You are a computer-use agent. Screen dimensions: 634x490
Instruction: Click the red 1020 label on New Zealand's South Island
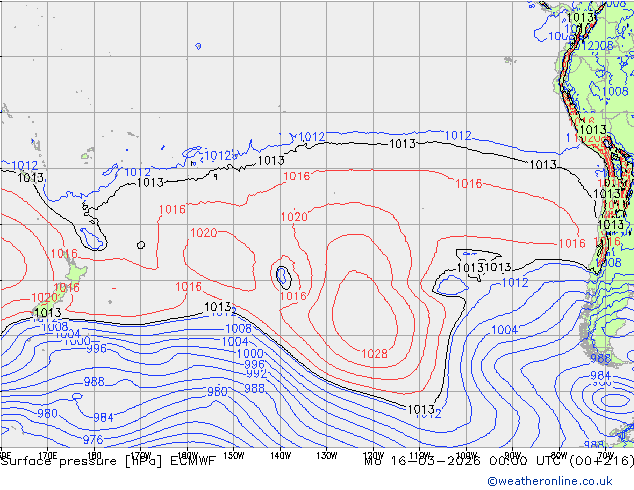click(44, 298)
